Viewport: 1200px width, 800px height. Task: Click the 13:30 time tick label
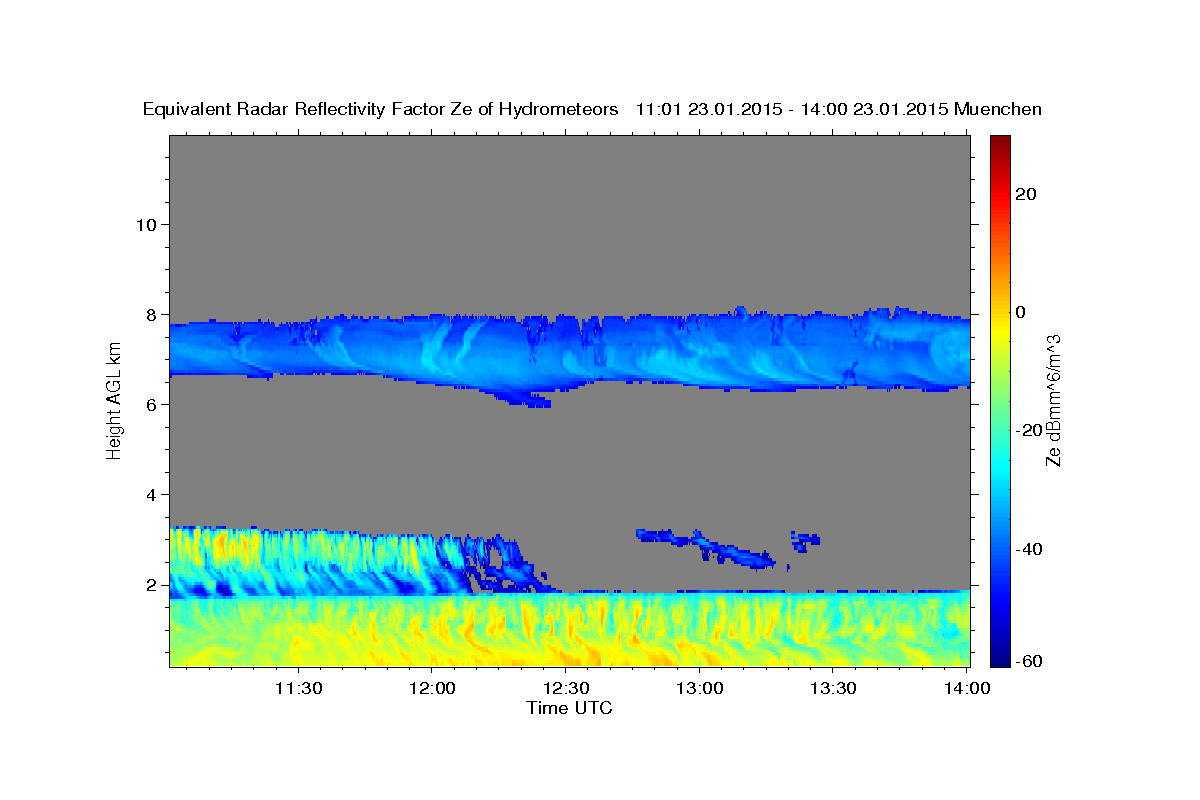(x=834, y=688)
